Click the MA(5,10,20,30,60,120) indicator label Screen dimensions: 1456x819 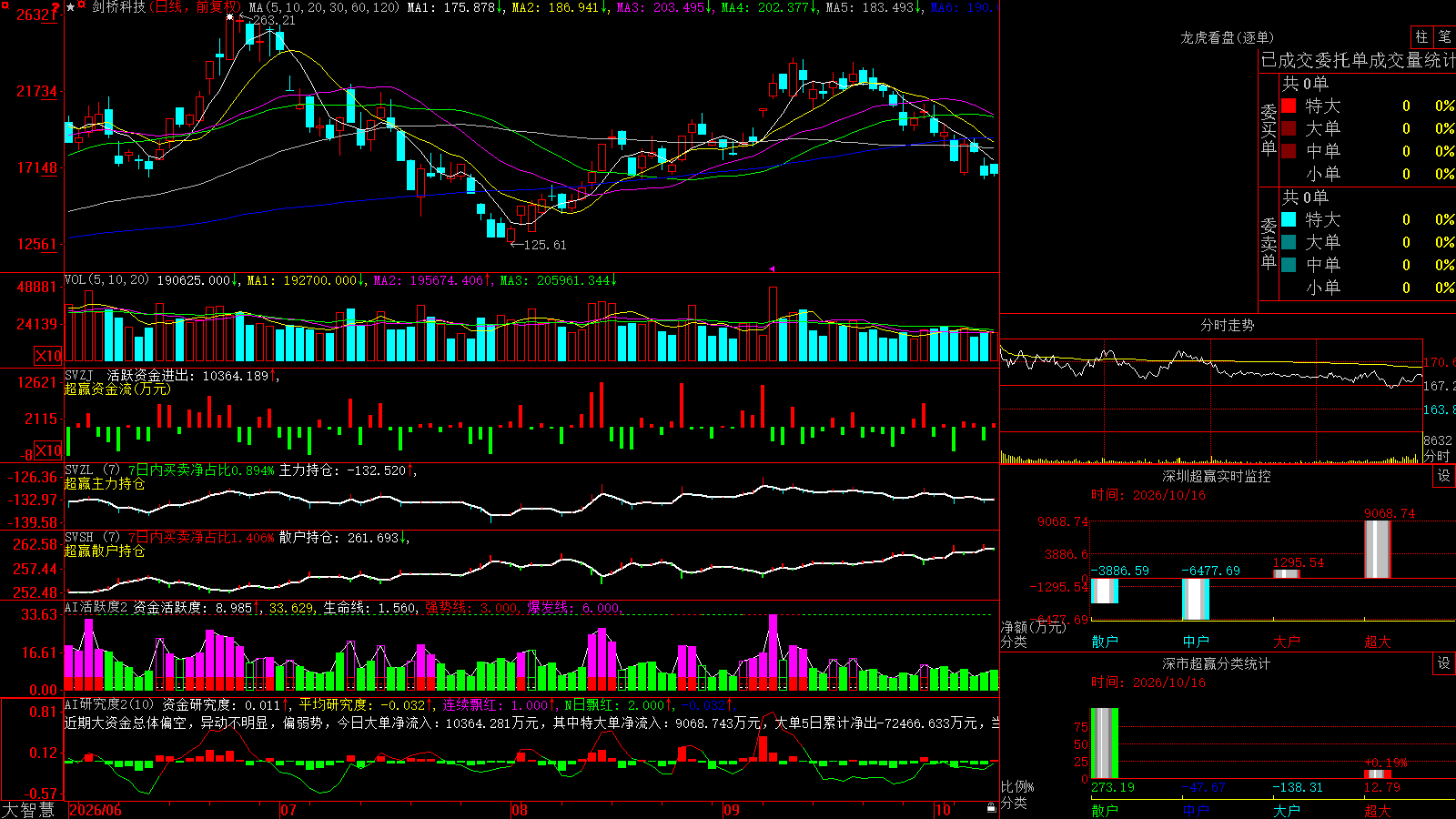pos(325,7)
